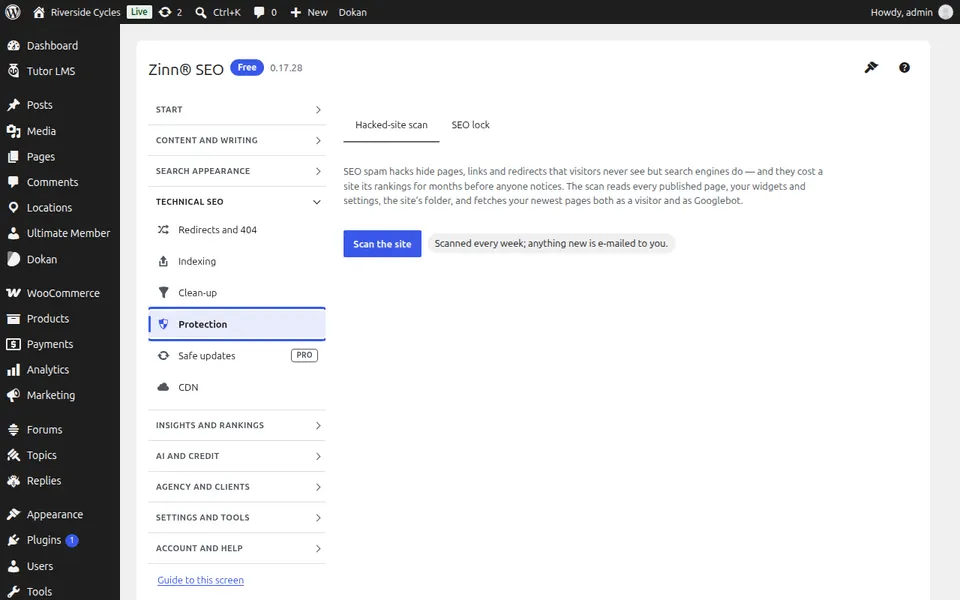Click the Dokan admin bar item
960x600 pixels.
tap(353, 12)
